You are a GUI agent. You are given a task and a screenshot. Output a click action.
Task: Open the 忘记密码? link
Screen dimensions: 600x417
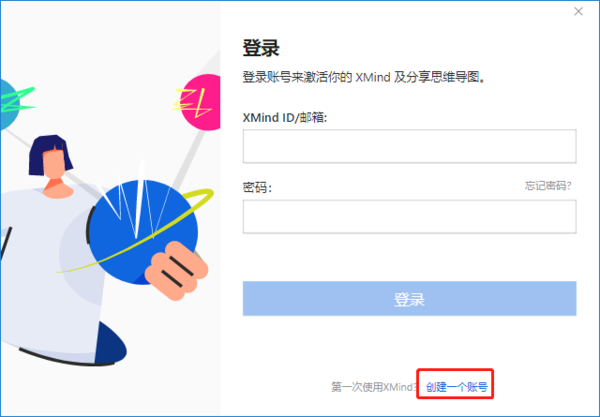coord(548,186)
